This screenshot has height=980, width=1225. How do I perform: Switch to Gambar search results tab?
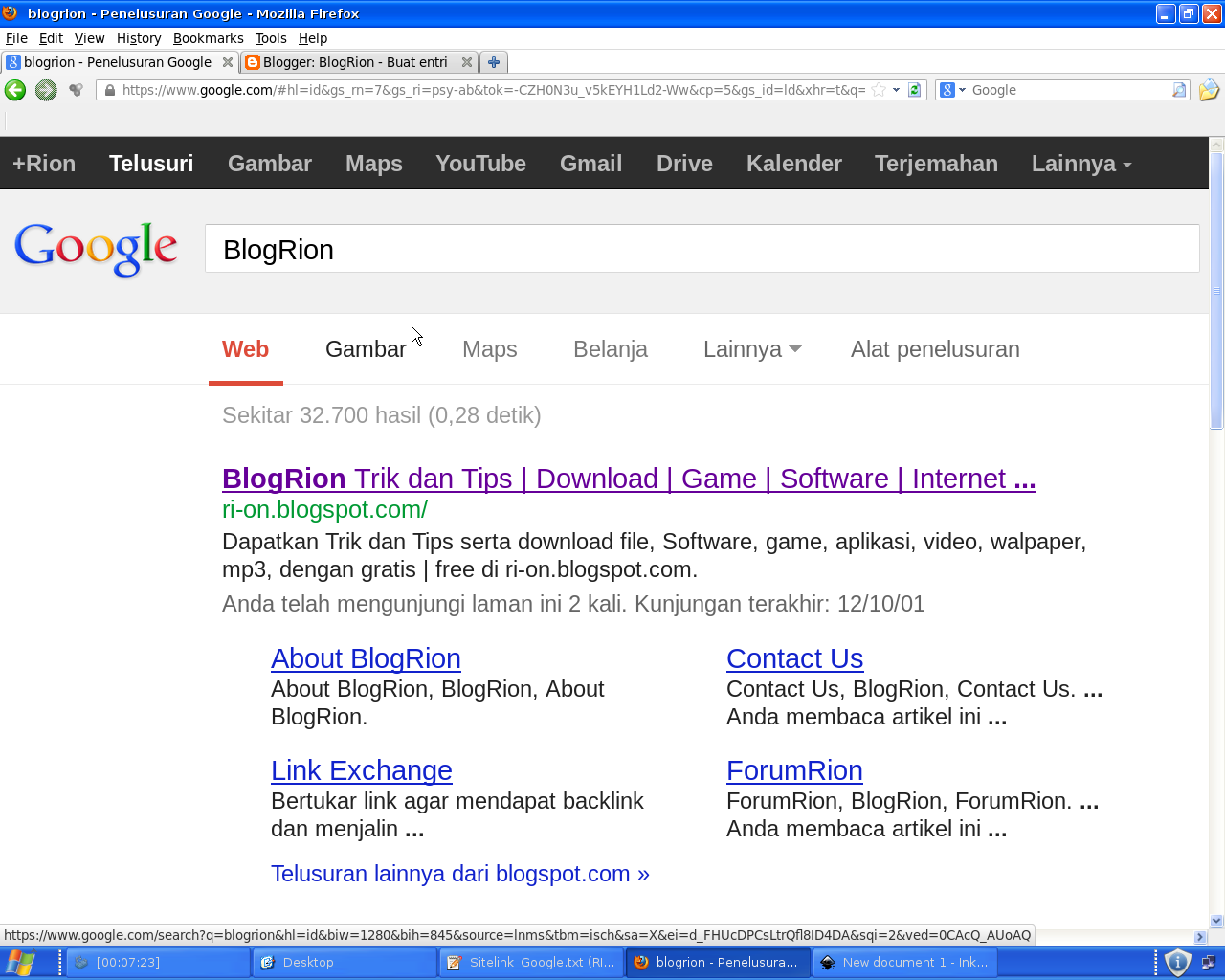coord(366,349)
